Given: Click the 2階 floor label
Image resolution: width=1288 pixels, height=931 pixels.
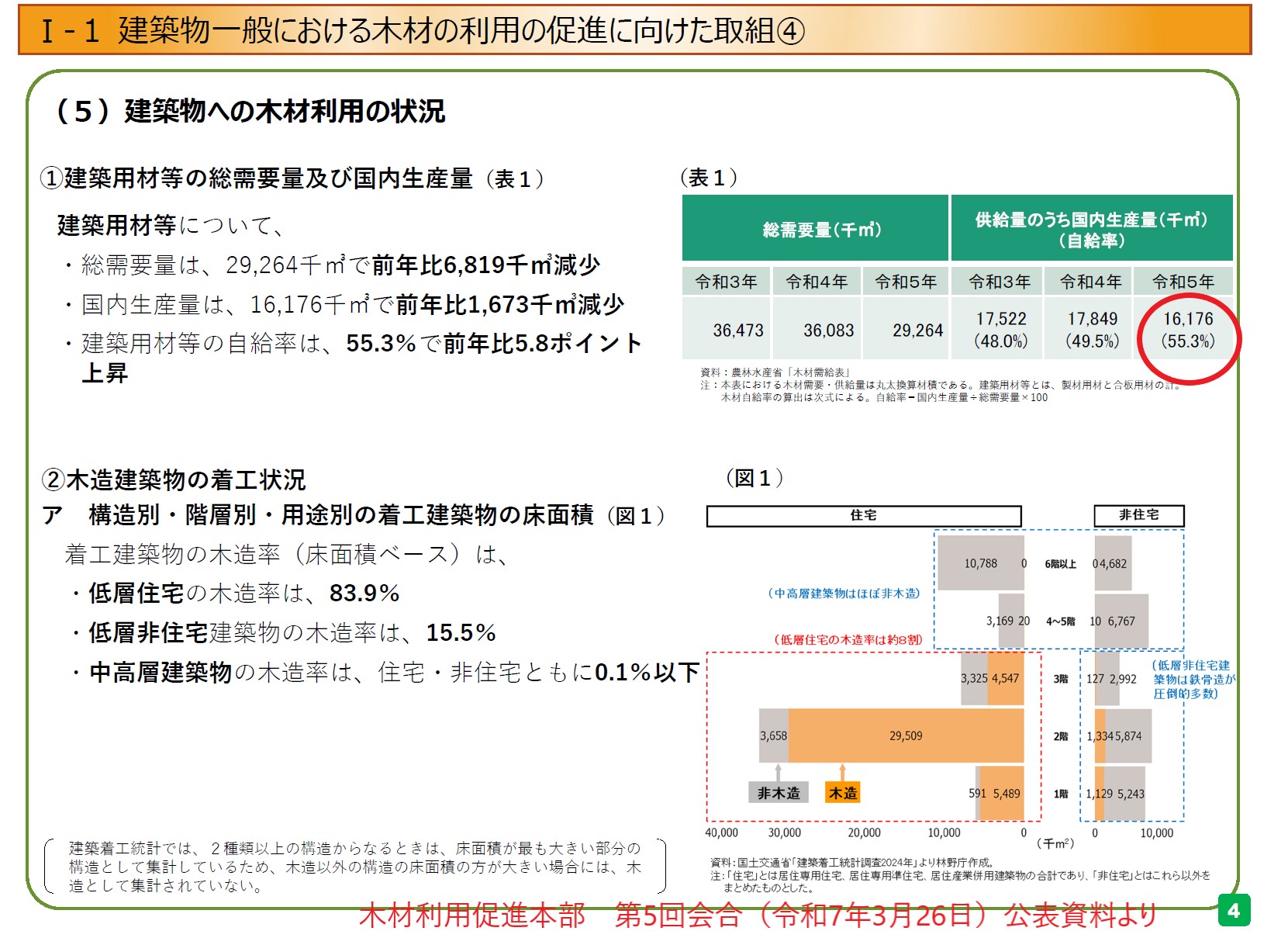Looking at the screenshot, I should point(1060,736).
